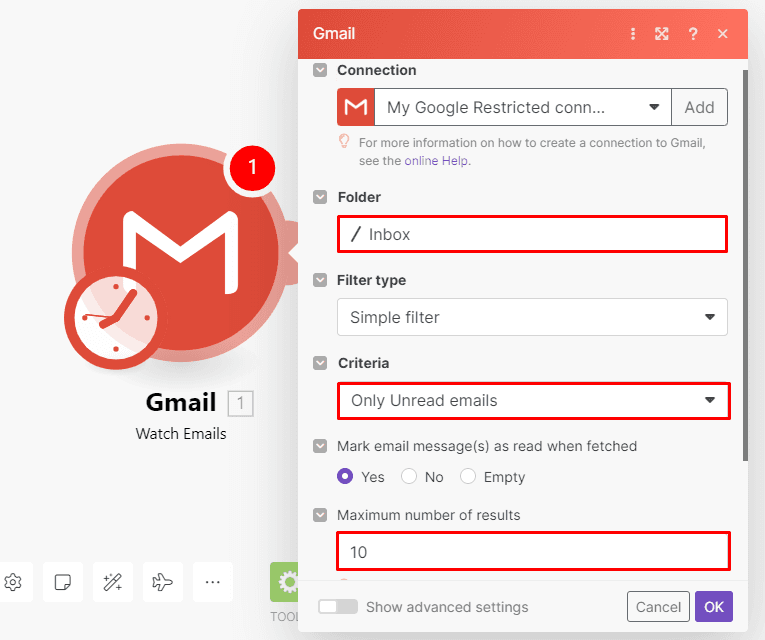Expand the Criteria Only Unread emails dropdown
Image resolution: width=765 pixels, height=640 pixels.
coord(533,400)
